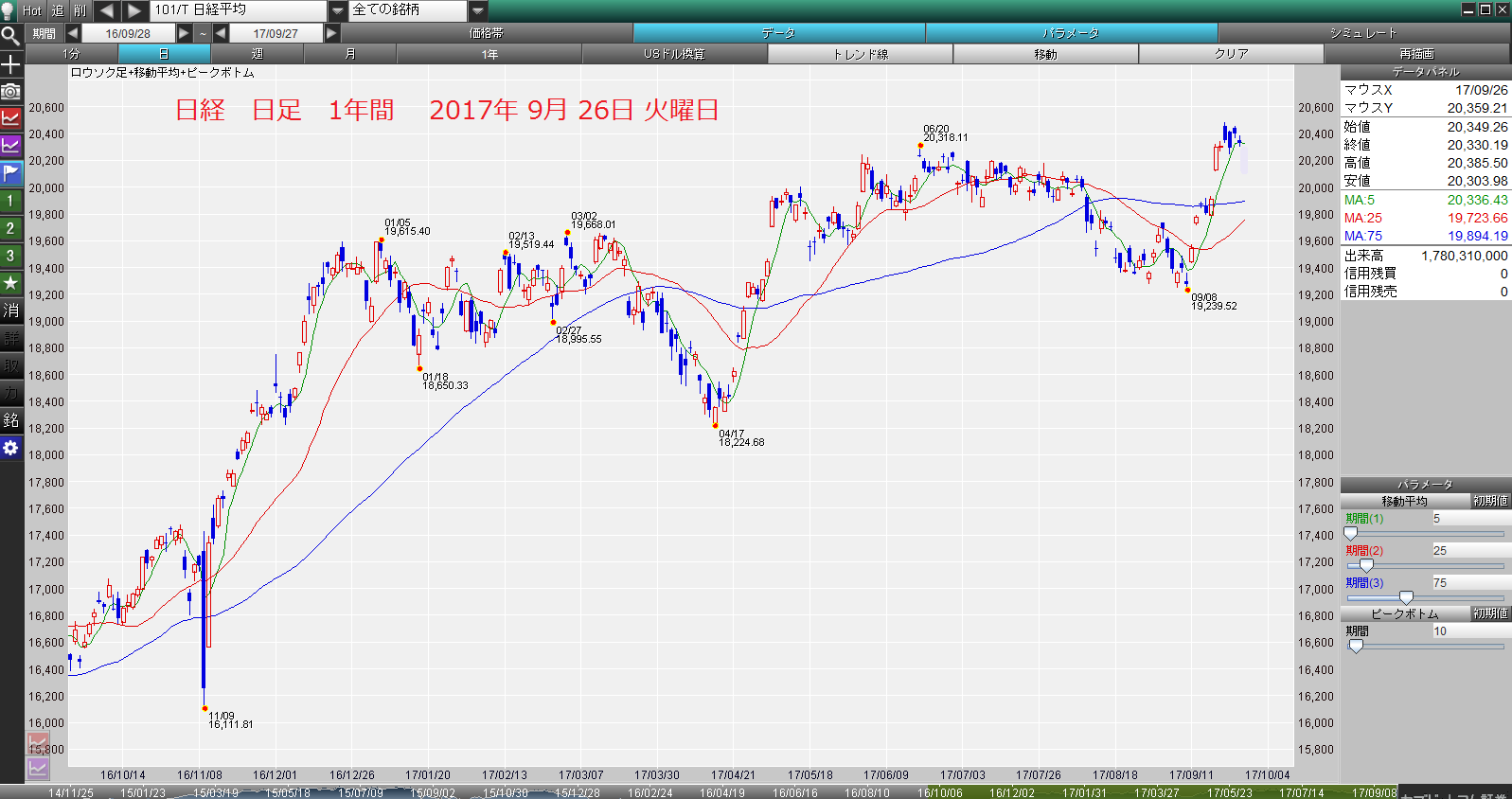Click the start date field 16/09/28
Screen dimensions: 1512x799
coord(129,33)
